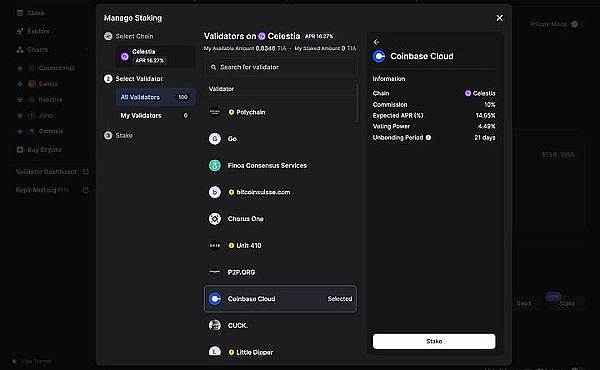Click the search magnifier icon
This screenshot has width=600, height=370.
click(x=214, y=67)
